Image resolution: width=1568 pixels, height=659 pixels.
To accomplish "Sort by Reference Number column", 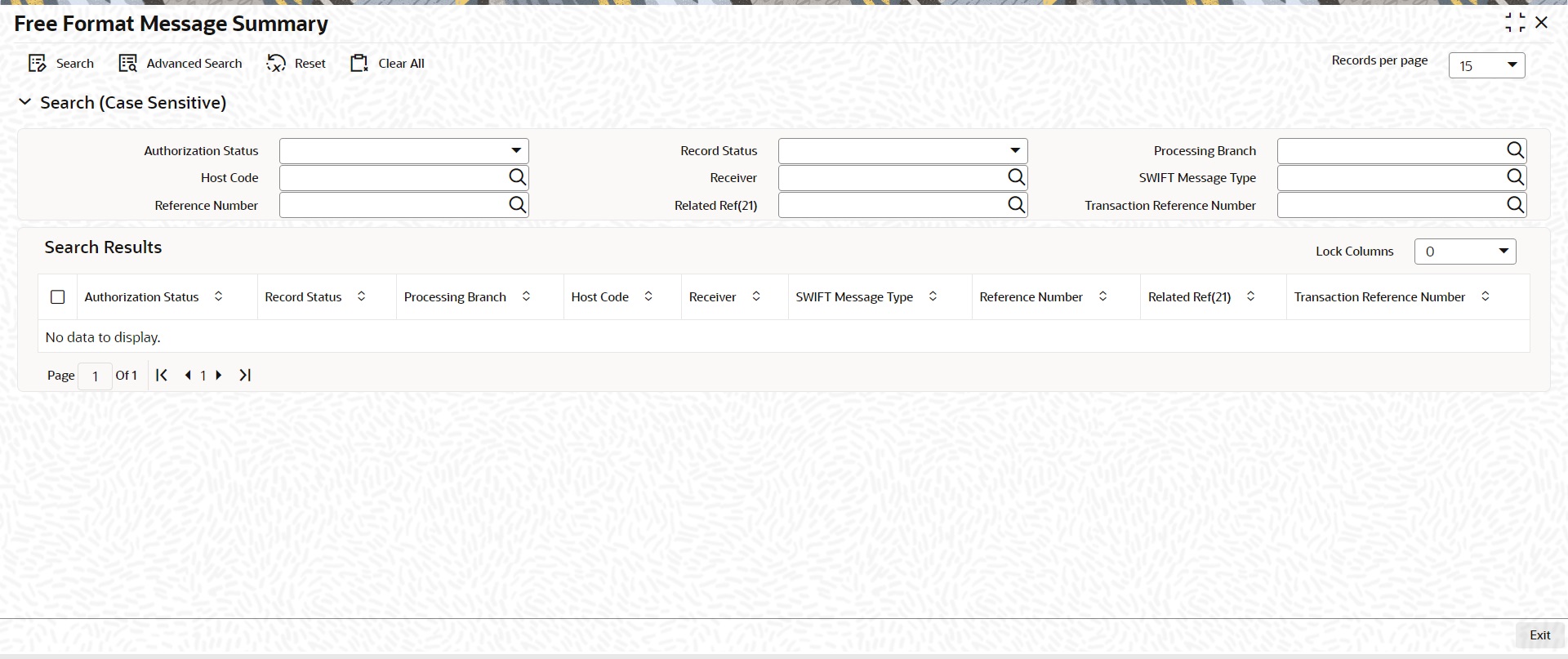I will [1102, 296].
